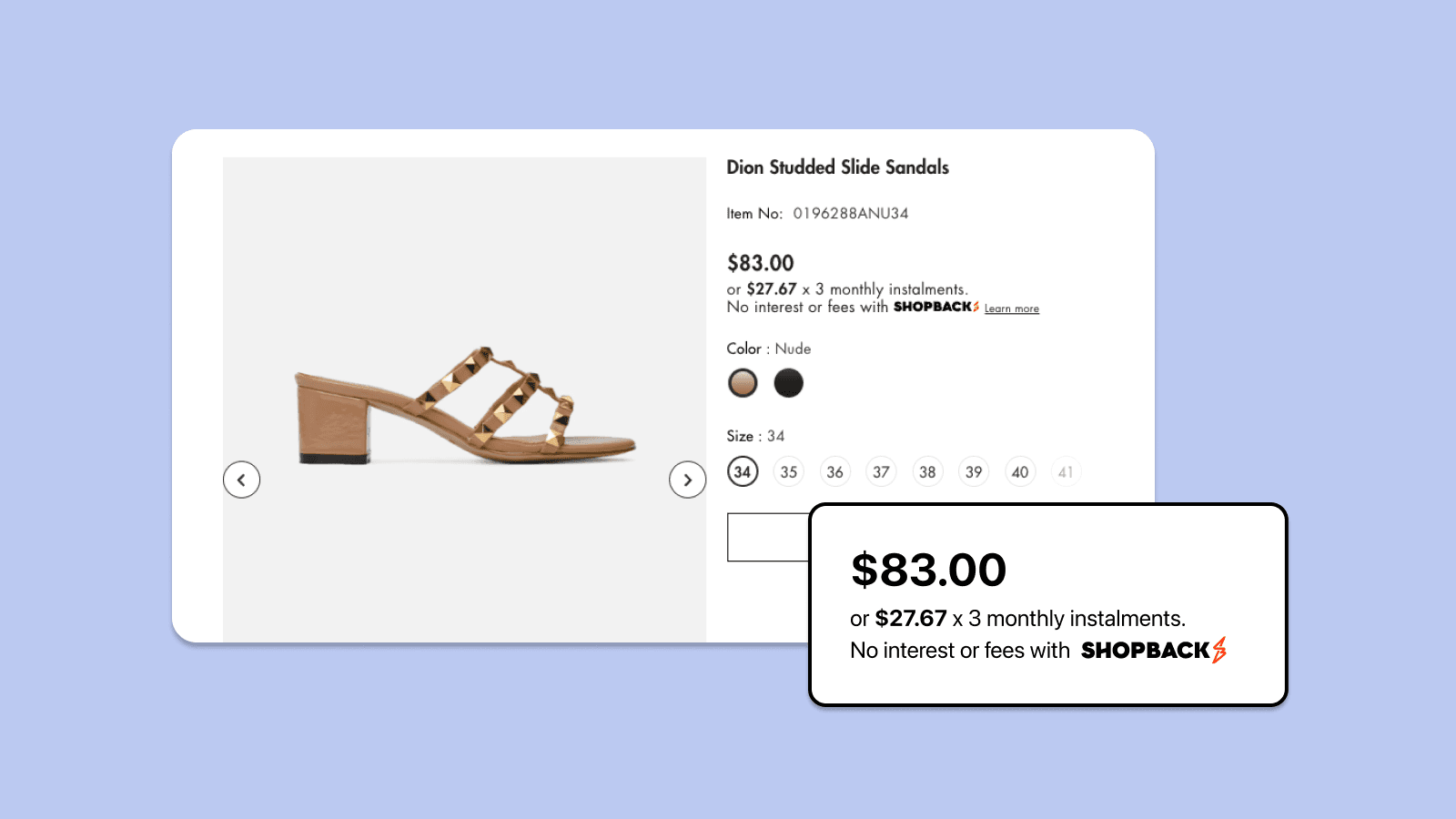The height and width of the screenshot is (819, 1456).
Task: Select size 37 for the sandals
Action: [881, 471]
